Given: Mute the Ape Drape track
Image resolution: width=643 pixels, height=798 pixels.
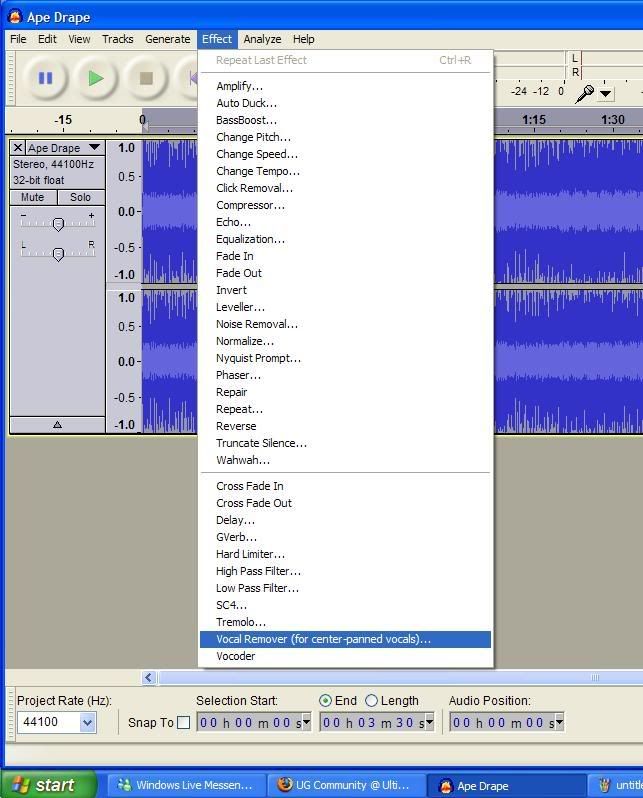Looking at the screenshot, I should click(33, 197).
